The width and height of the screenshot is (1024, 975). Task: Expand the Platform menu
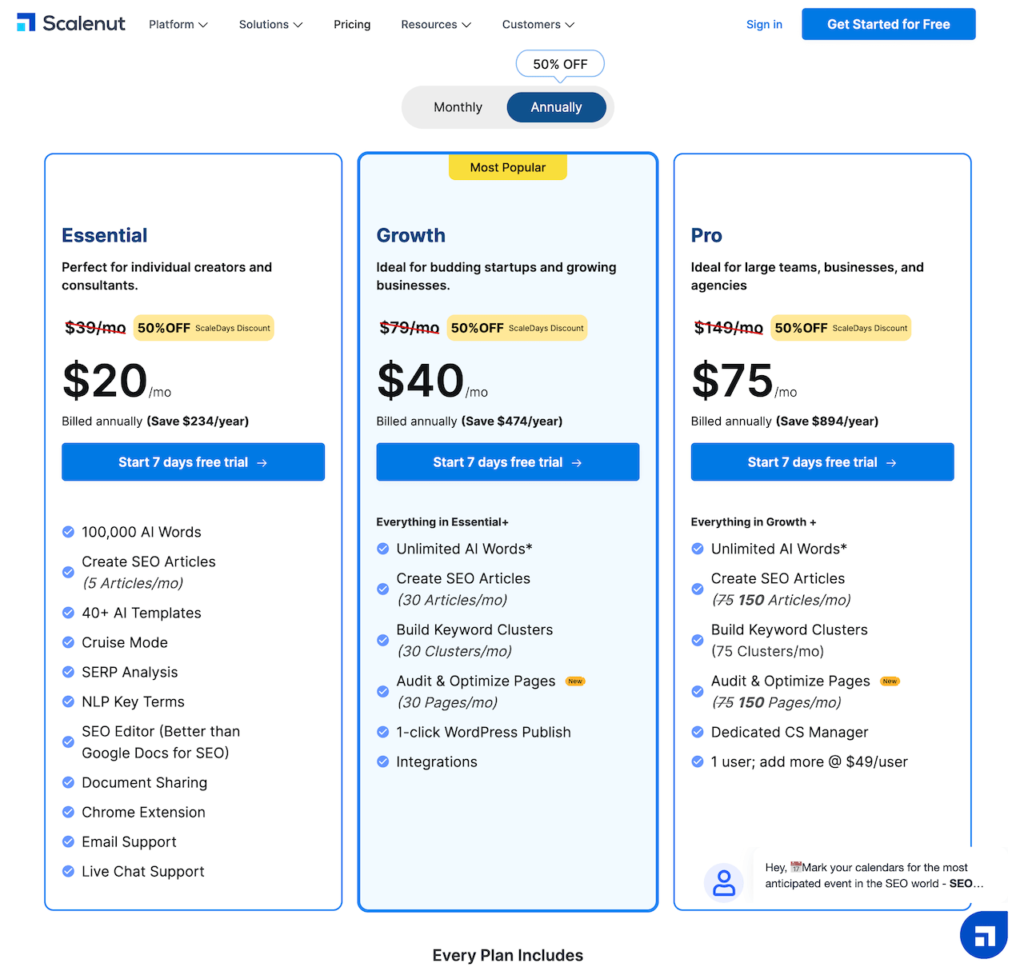click(178, 24)
